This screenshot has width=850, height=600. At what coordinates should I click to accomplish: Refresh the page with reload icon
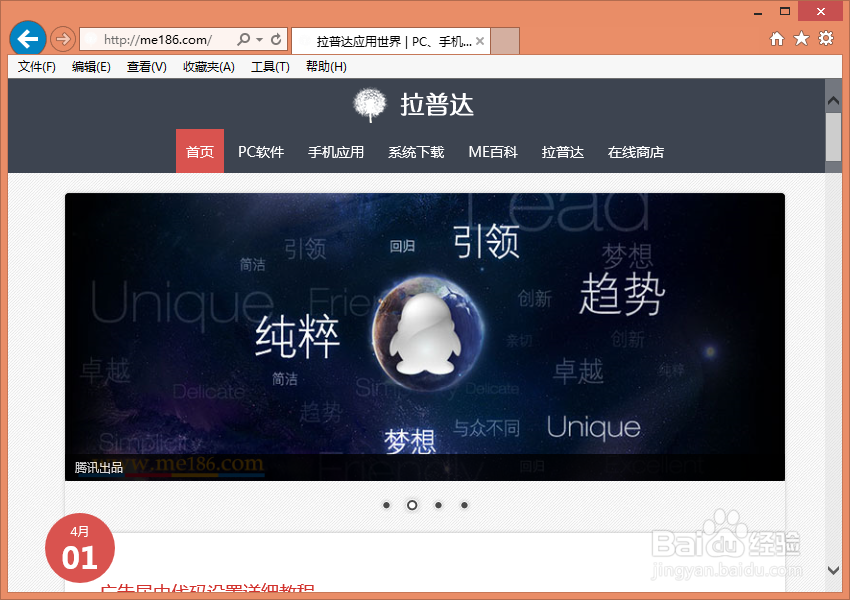pos(276,39)
